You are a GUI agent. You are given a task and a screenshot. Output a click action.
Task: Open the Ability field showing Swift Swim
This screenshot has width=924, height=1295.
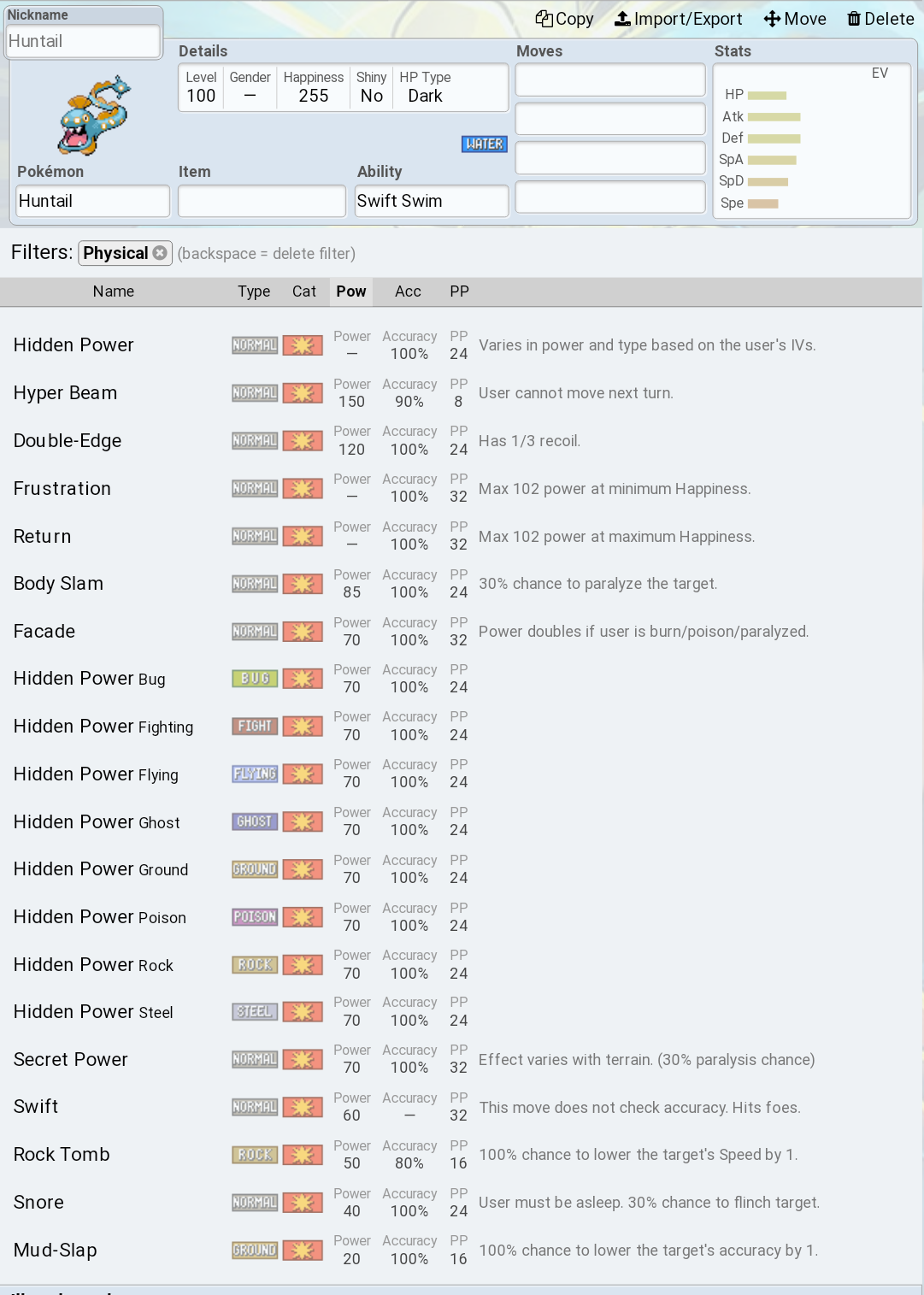tap(432, 202)
